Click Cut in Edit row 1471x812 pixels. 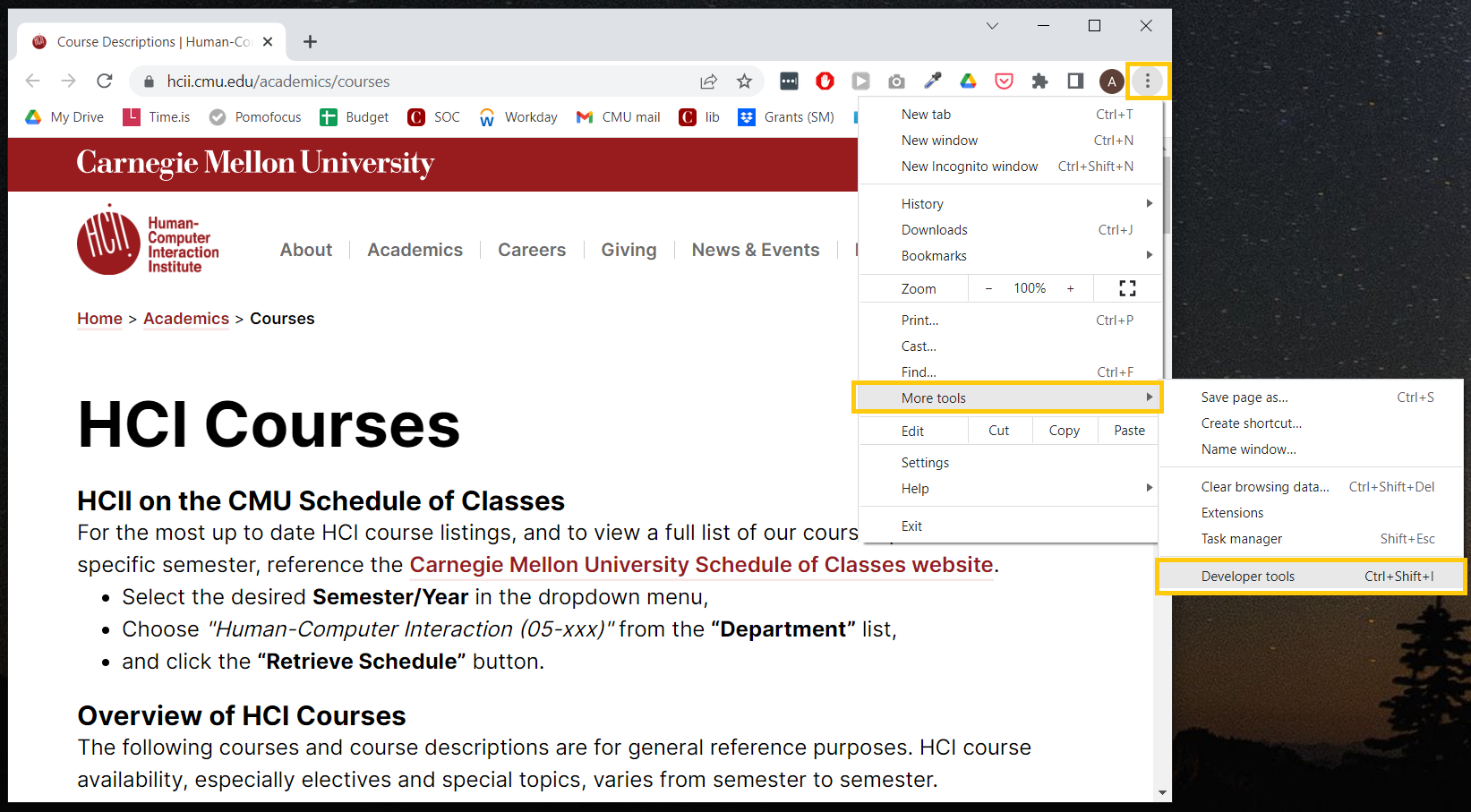[999, 431]
